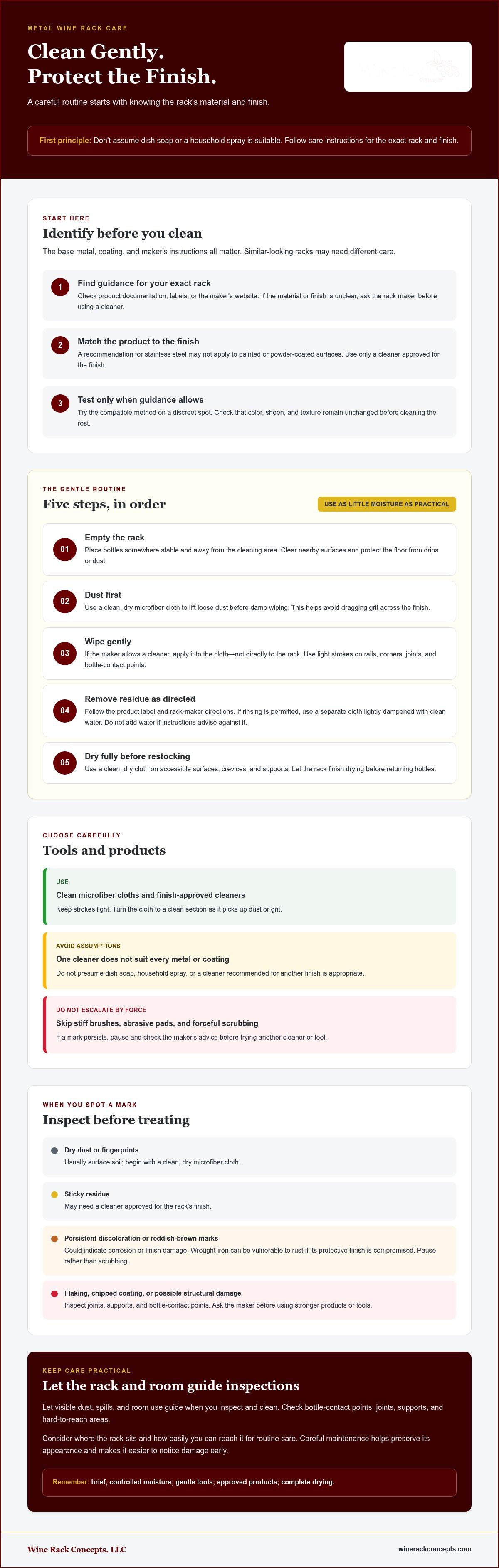
Task: Click the gray dot beside Dry dust or fingerprints
Action: pos(54,1150)
